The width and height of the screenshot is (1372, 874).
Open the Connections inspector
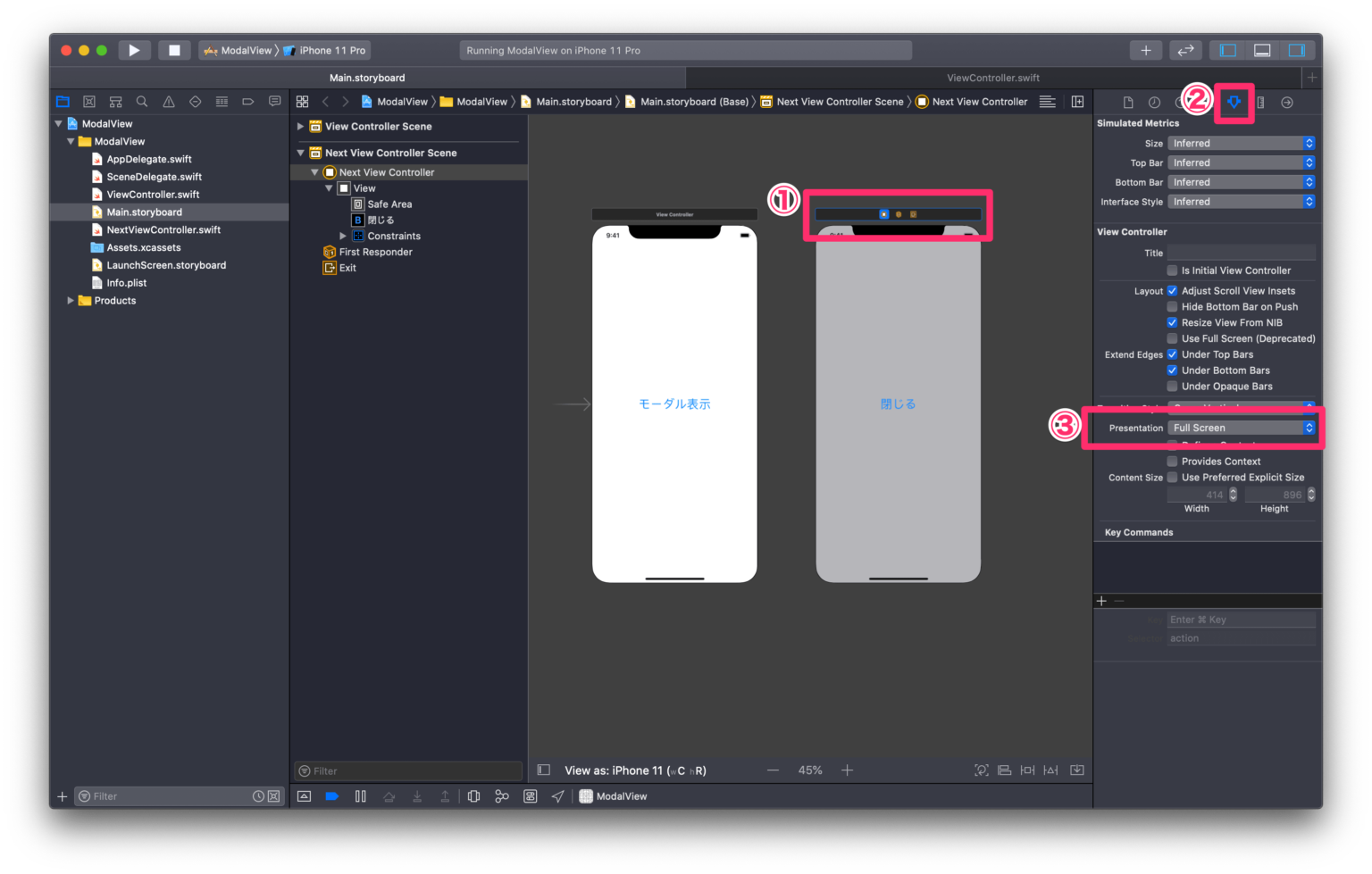[1287, 102]
